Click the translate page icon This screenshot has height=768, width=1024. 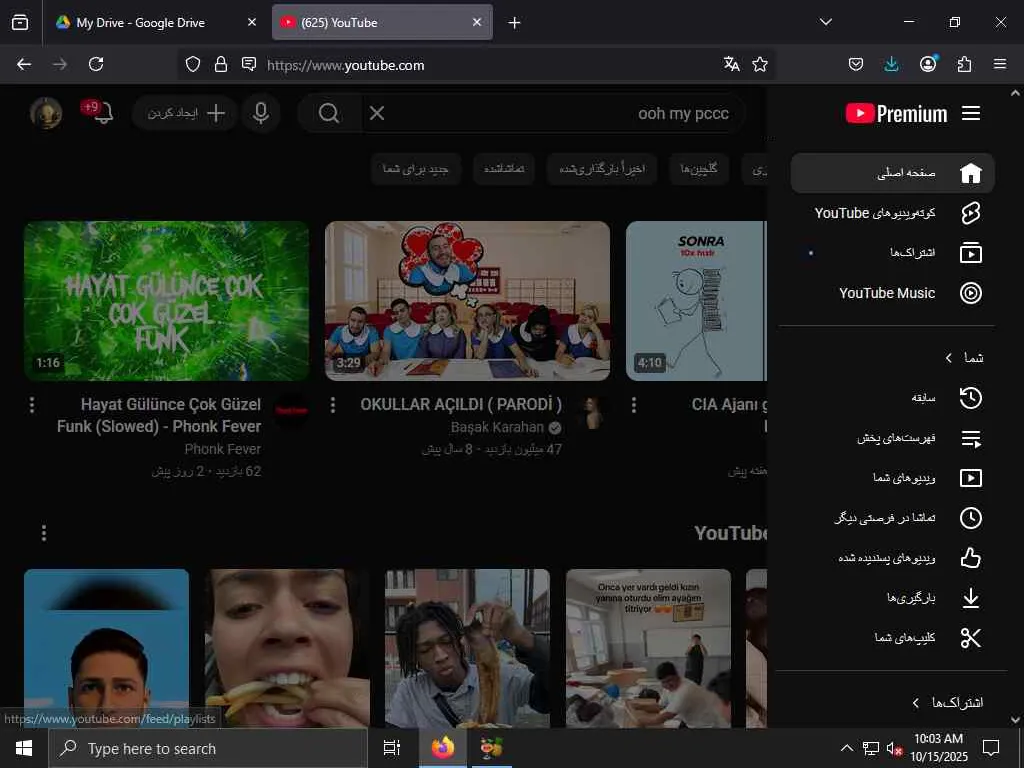coord(731,64)
